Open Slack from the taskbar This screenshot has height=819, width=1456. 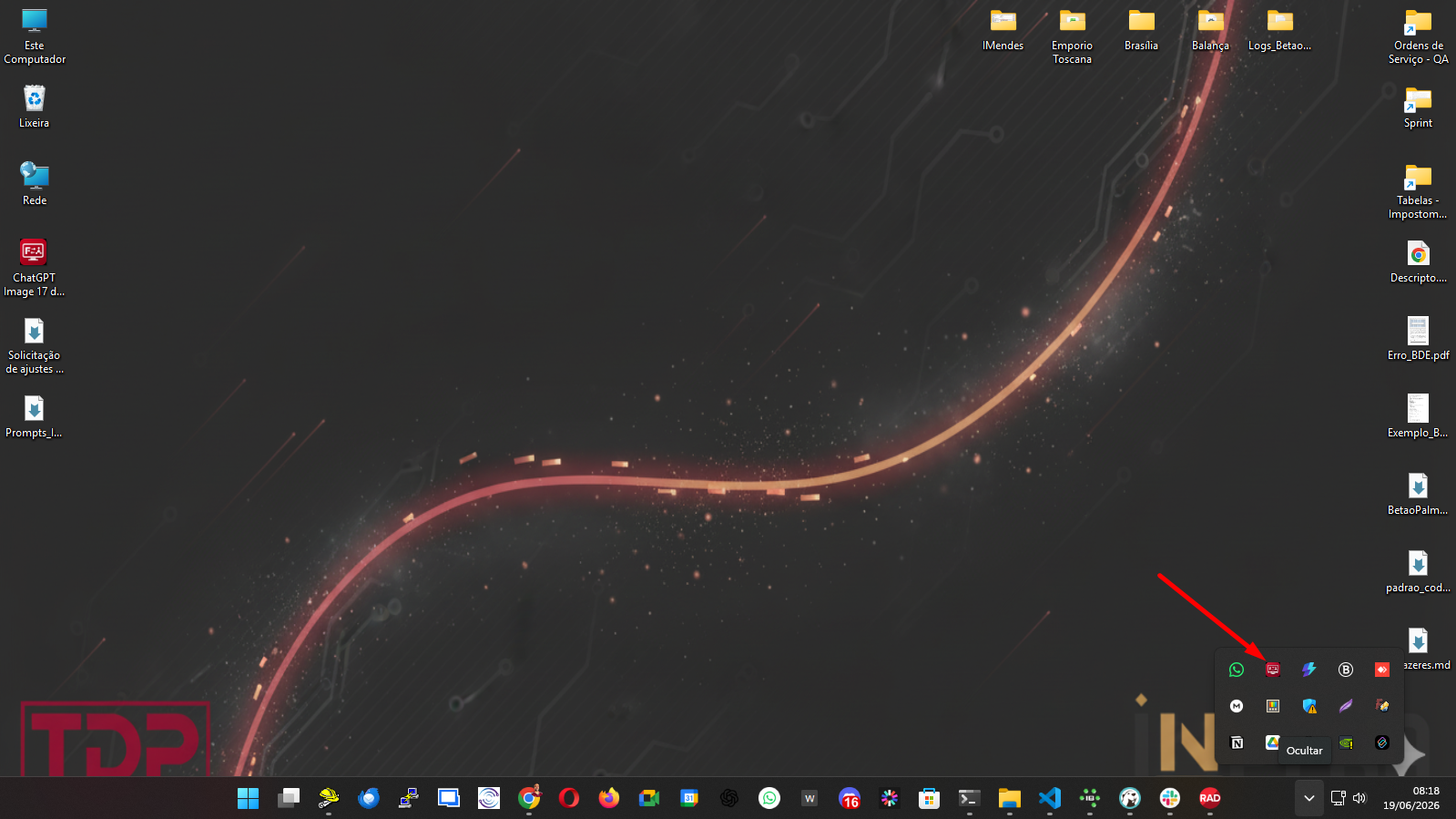pyautogui.click(x=1170, y=798)
